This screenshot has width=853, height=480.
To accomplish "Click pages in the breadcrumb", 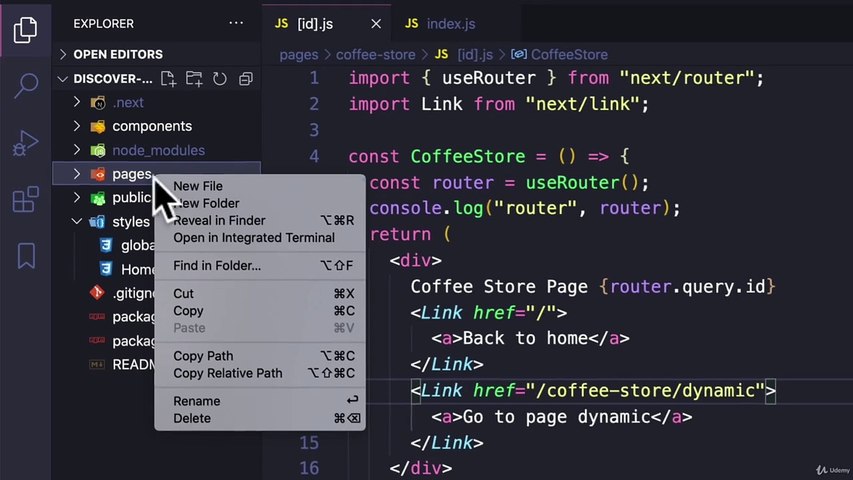I will 299,55.
